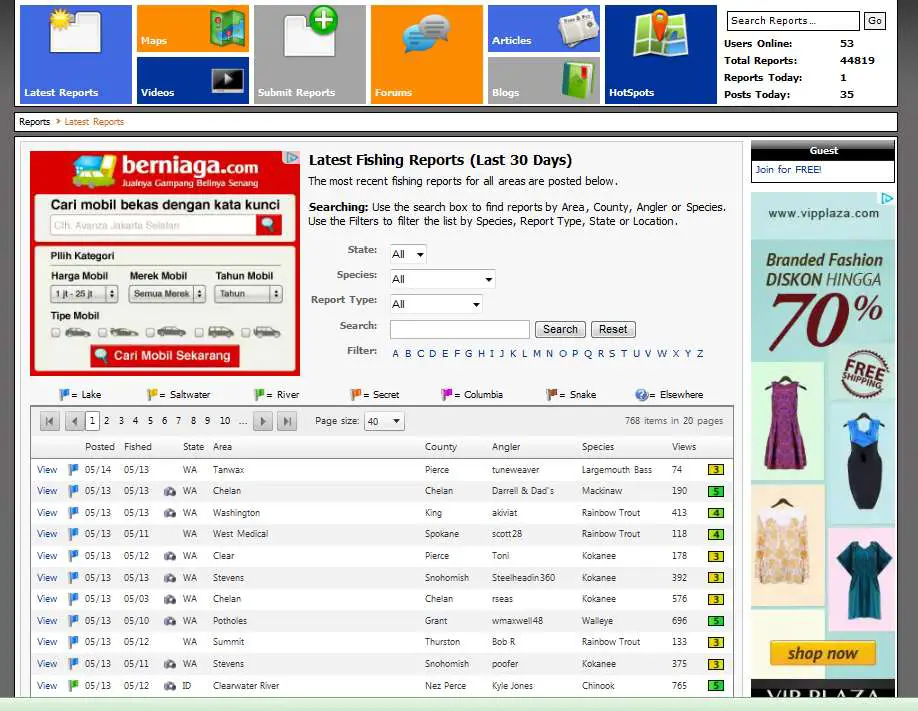Go to the Forums tile

426,54
